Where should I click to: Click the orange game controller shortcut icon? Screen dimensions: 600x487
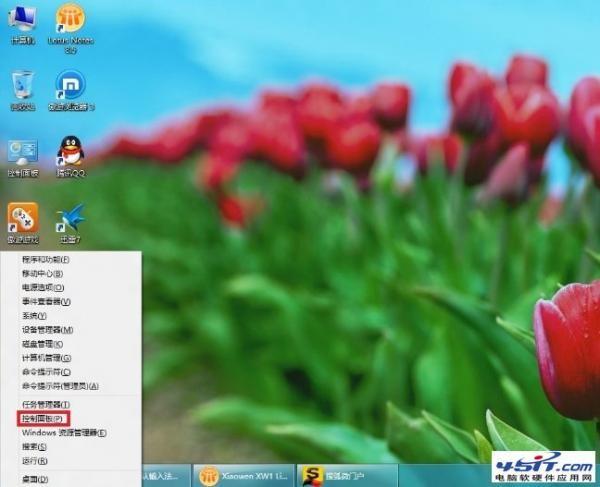point(22,218)
